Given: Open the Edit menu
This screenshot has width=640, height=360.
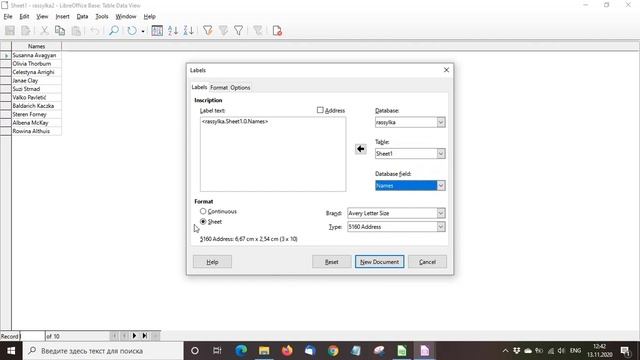Looking at the screenshot, I should click(24, 16).
